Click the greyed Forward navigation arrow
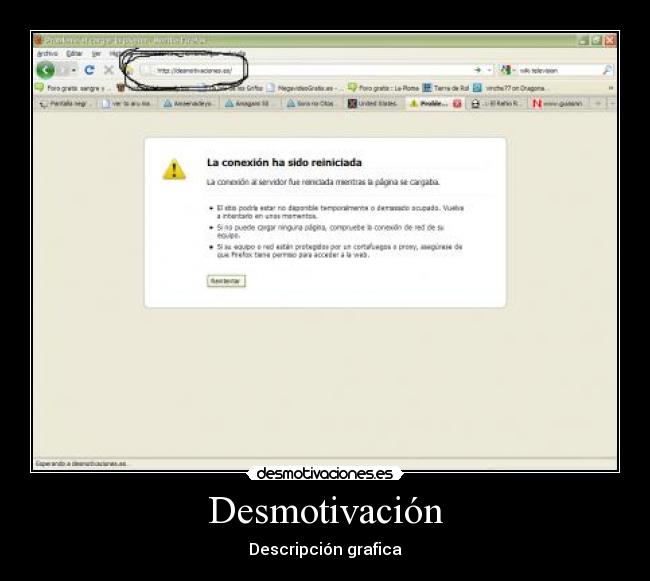This screenshot has height=581, width=650. 64,70
